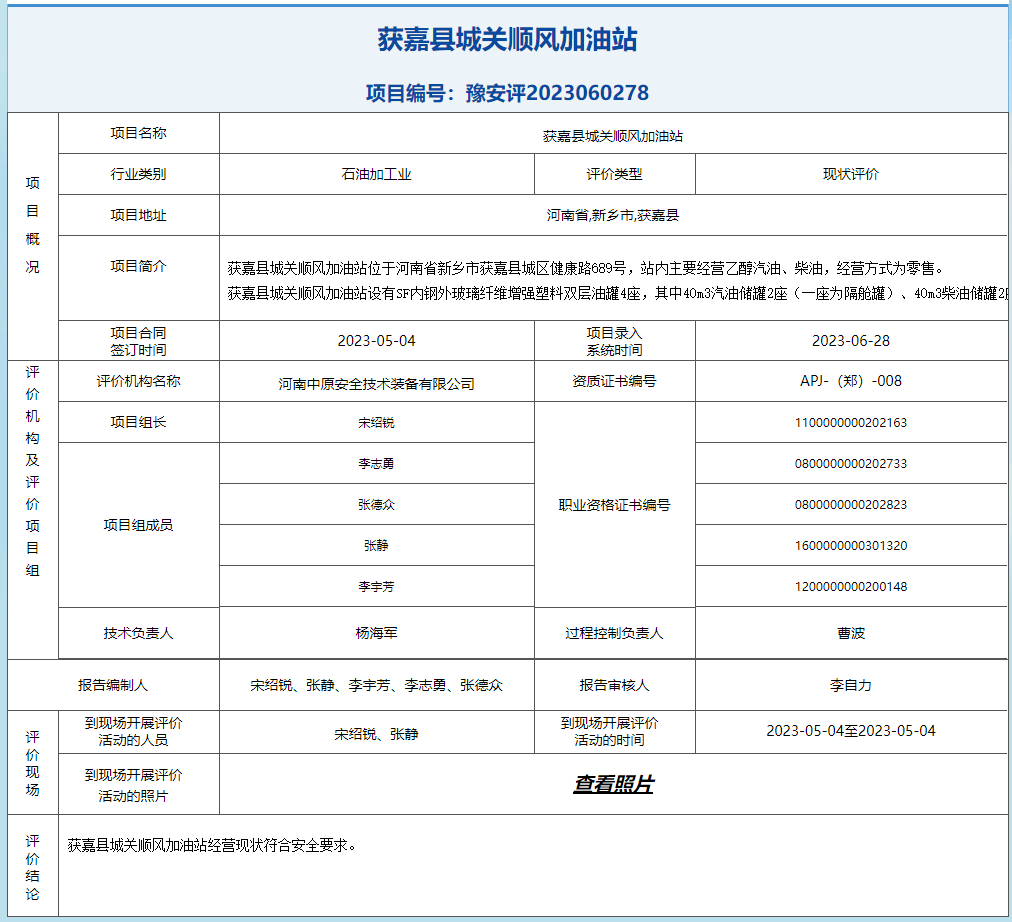Select report authors 宋绍锐、张静、李宇芳、李志勇、张德众
The image size is (1012, 922).
coord(376,685)
